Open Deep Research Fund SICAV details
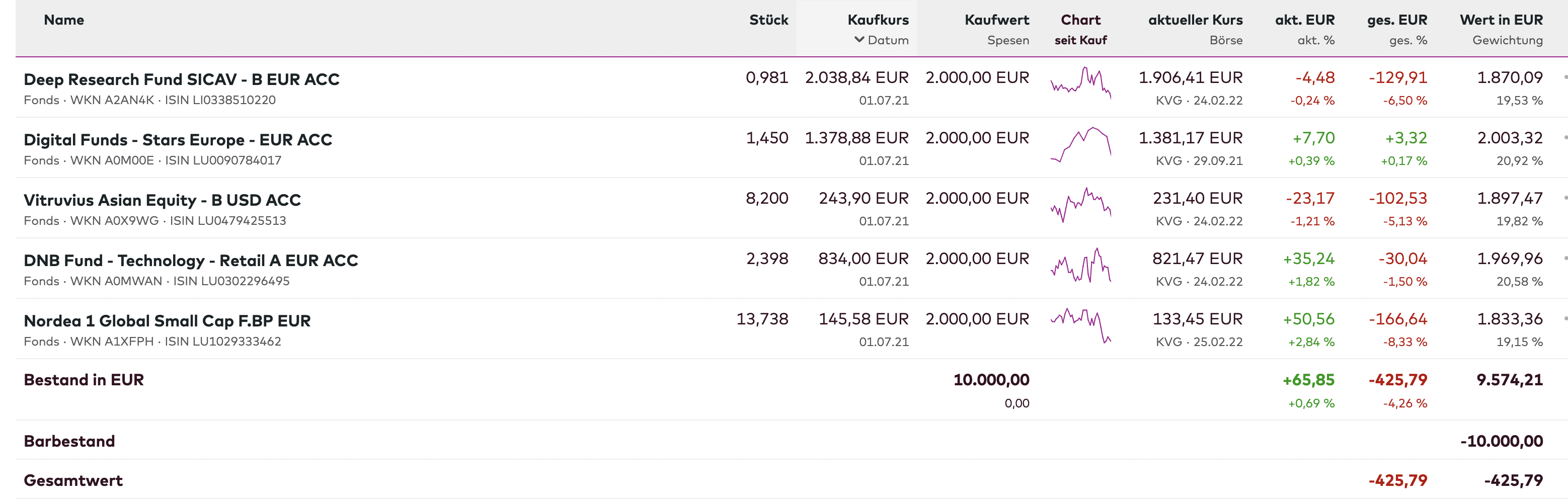The width and height of the screenshot is (1568, 502). point(181,79)
